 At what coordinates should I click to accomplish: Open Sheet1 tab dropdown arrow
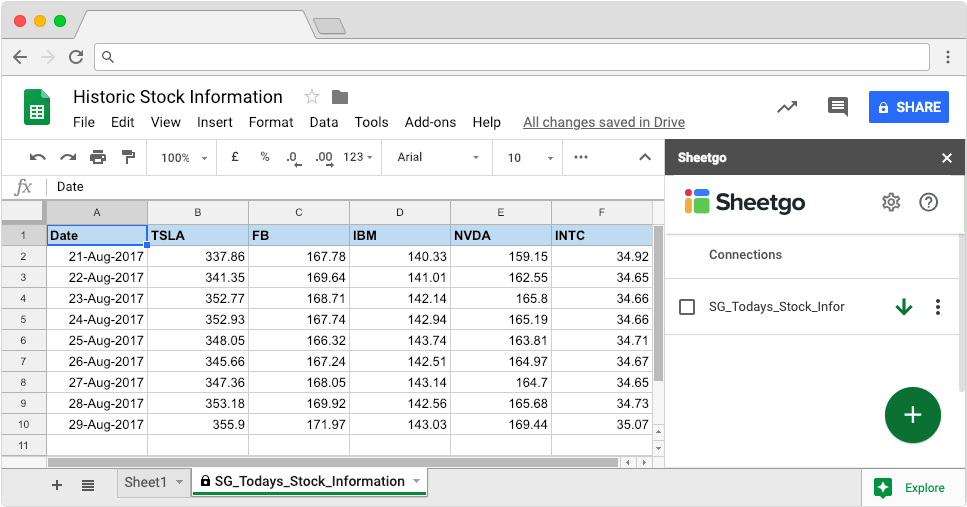pyautogui.click(x=179, y=482)
